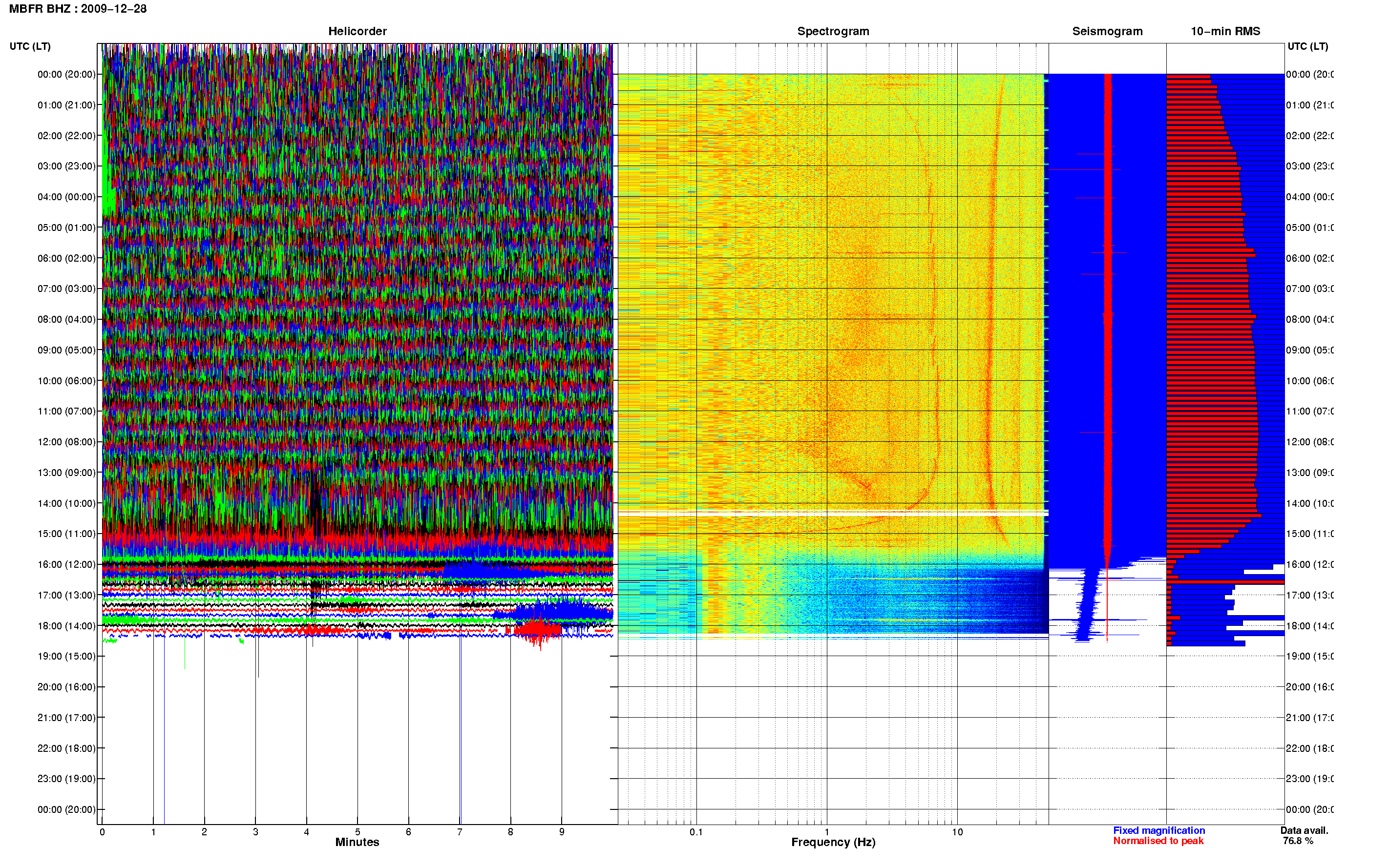1389x868 pixels.
Task: Click the '10' frequency tick label
Action: pos(957,832)
